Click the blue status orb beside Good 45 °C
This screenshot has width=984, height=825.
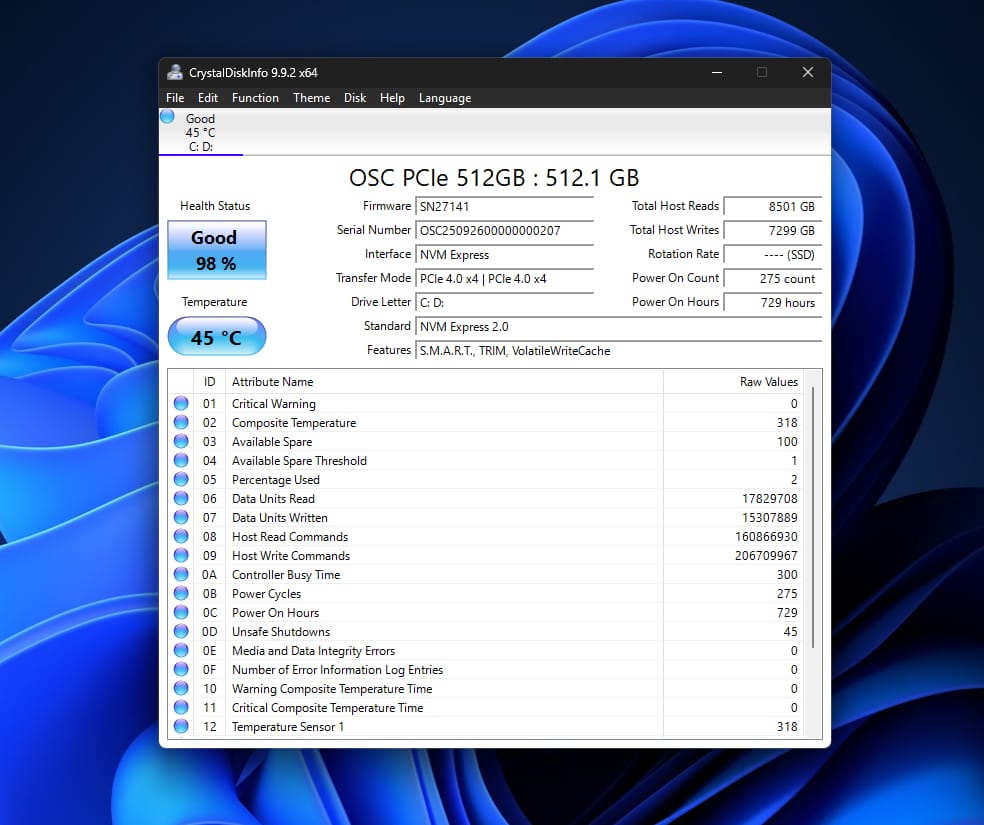point(167,117)
